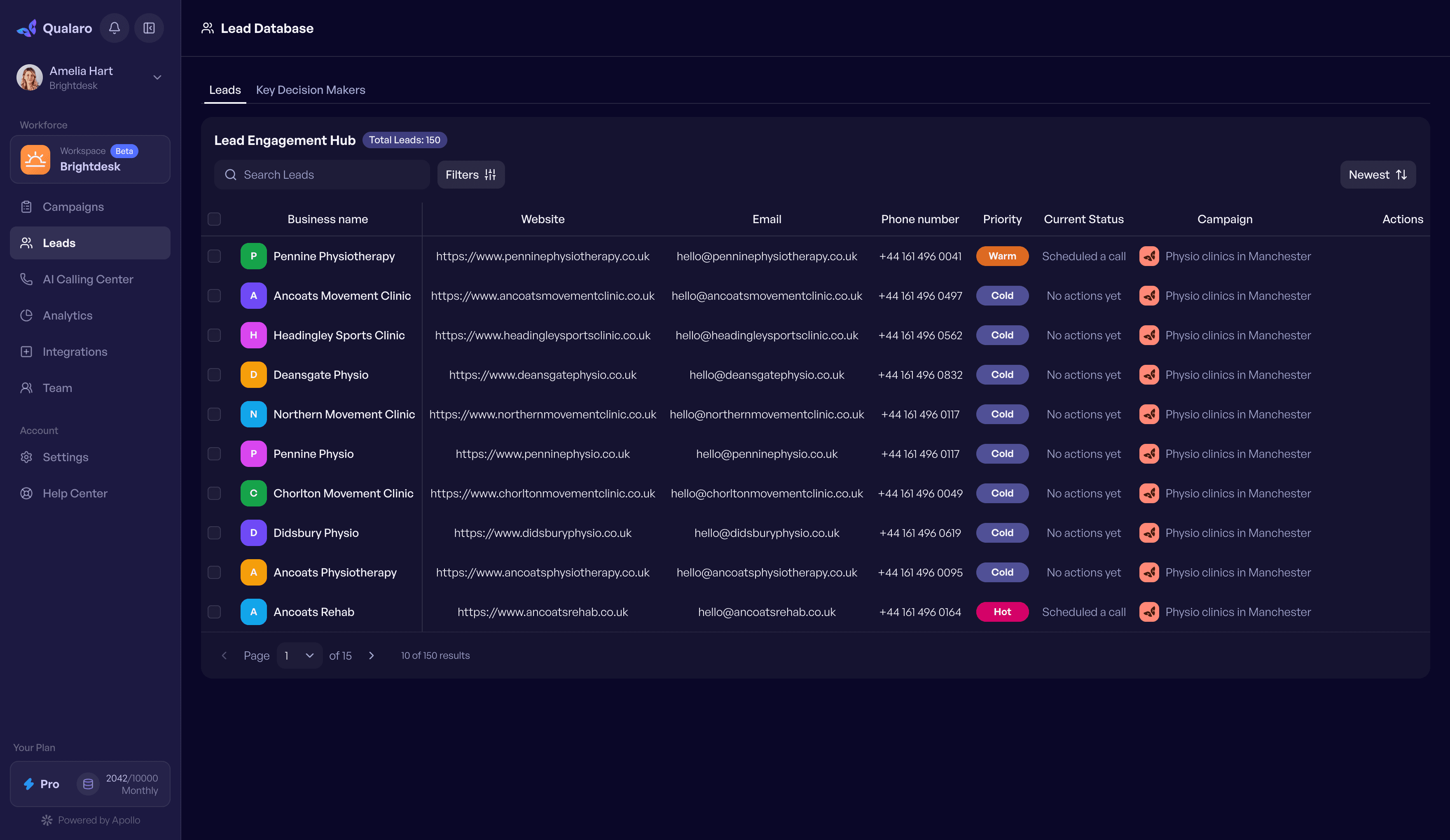Collapse the sidebar panel icon
1450x840 pixels.
pyautogui.click(x=149, y=28)
